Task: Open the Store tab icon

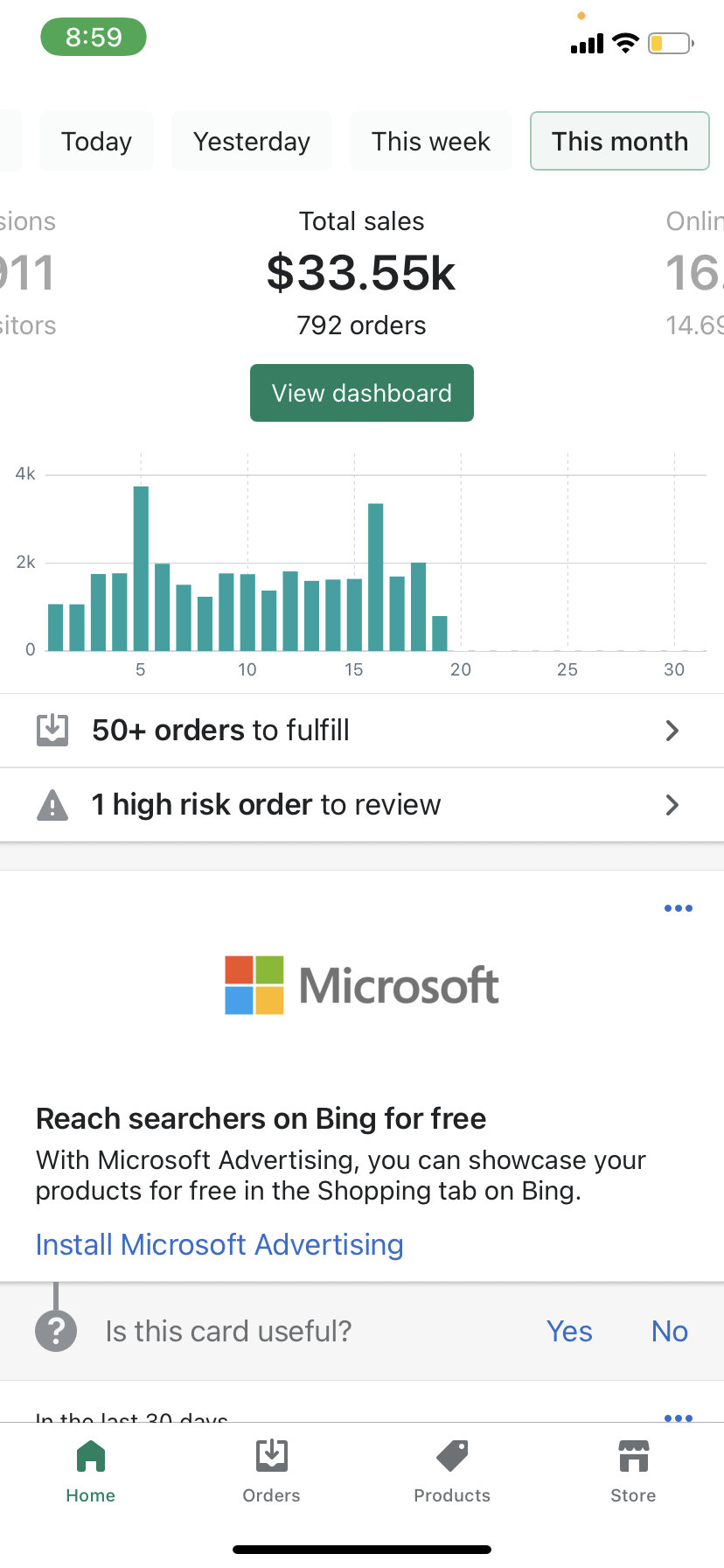Action: [x=633, y=1457]
